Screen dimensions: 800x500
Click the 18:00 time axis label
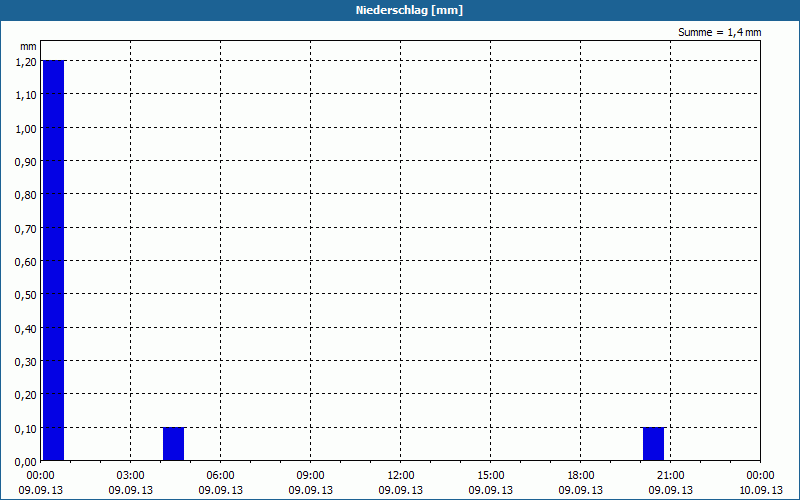[581, 476]
